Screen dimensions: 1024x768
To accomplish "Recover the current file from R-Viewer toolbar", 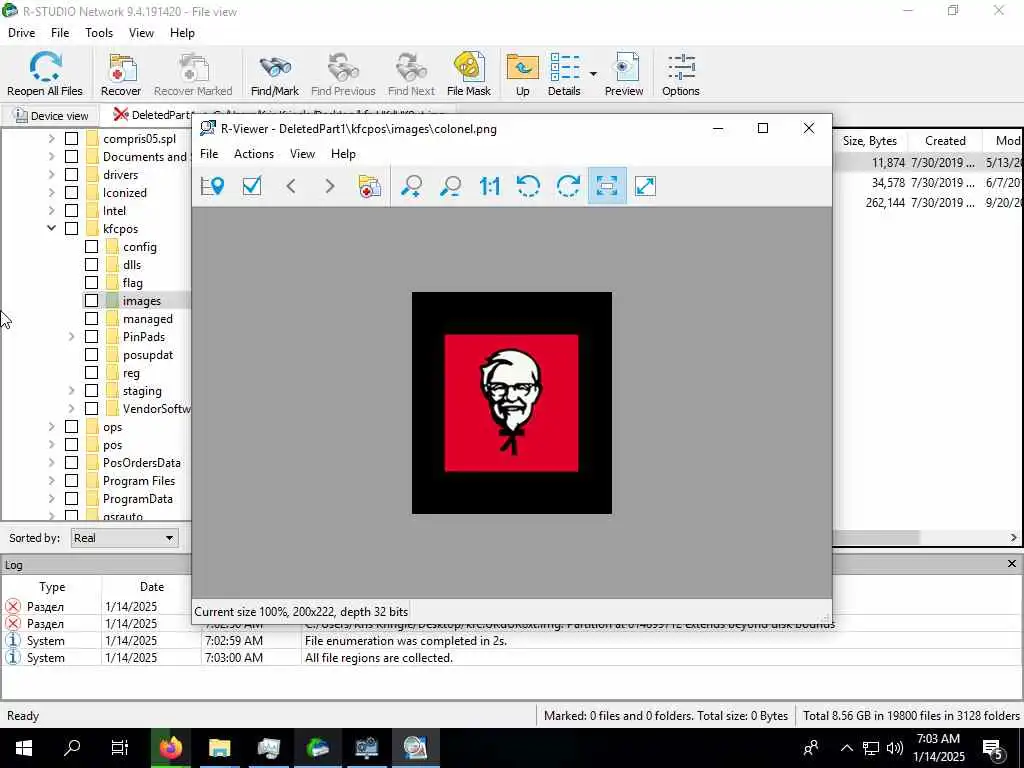I will 370,186.
